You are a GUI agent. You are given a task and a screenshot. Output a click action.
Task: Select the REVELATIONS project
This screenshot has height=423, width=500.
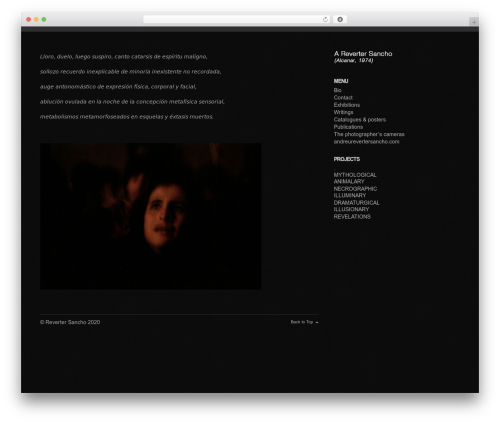352,217
